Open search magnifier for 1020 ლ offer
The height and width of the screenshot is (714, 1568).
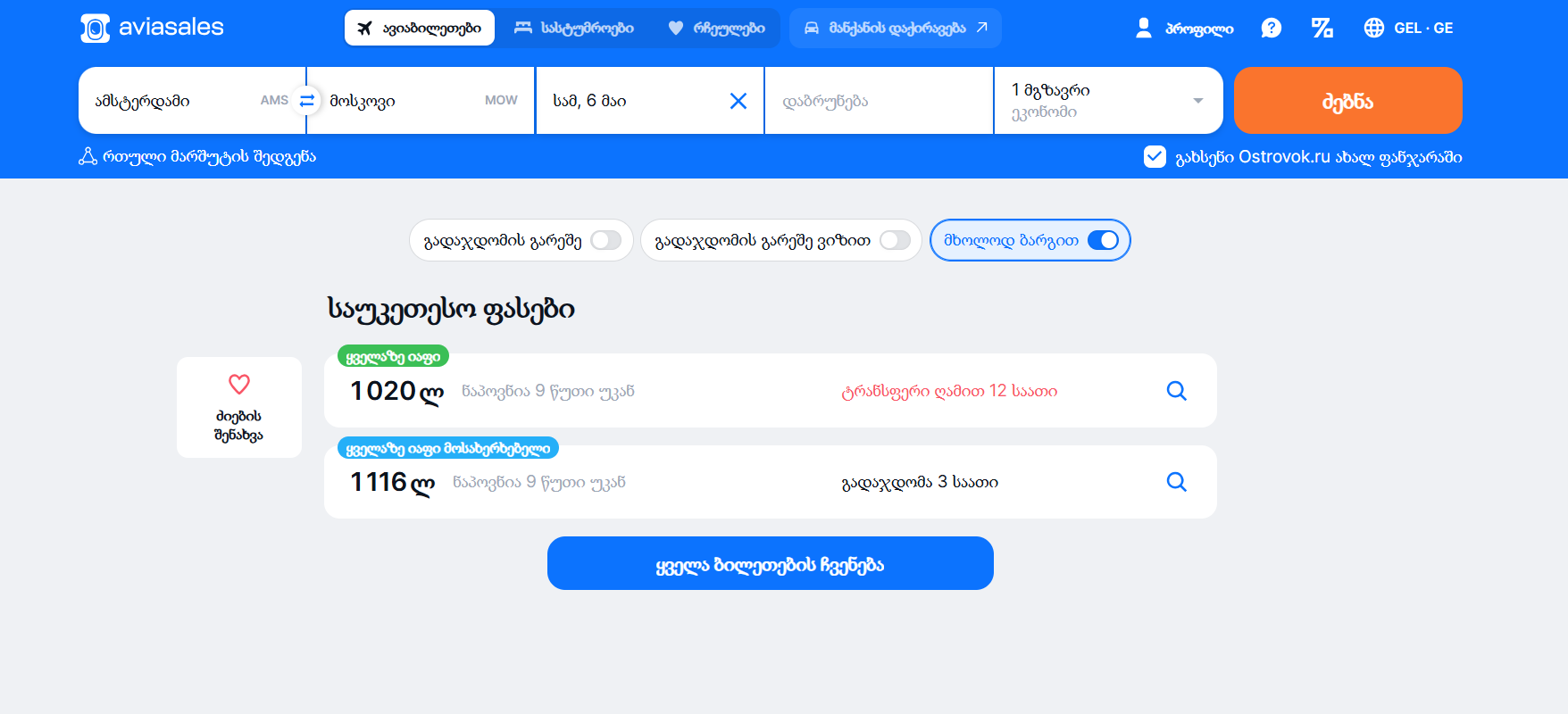pyautogui.click(x=1177, y=391)
